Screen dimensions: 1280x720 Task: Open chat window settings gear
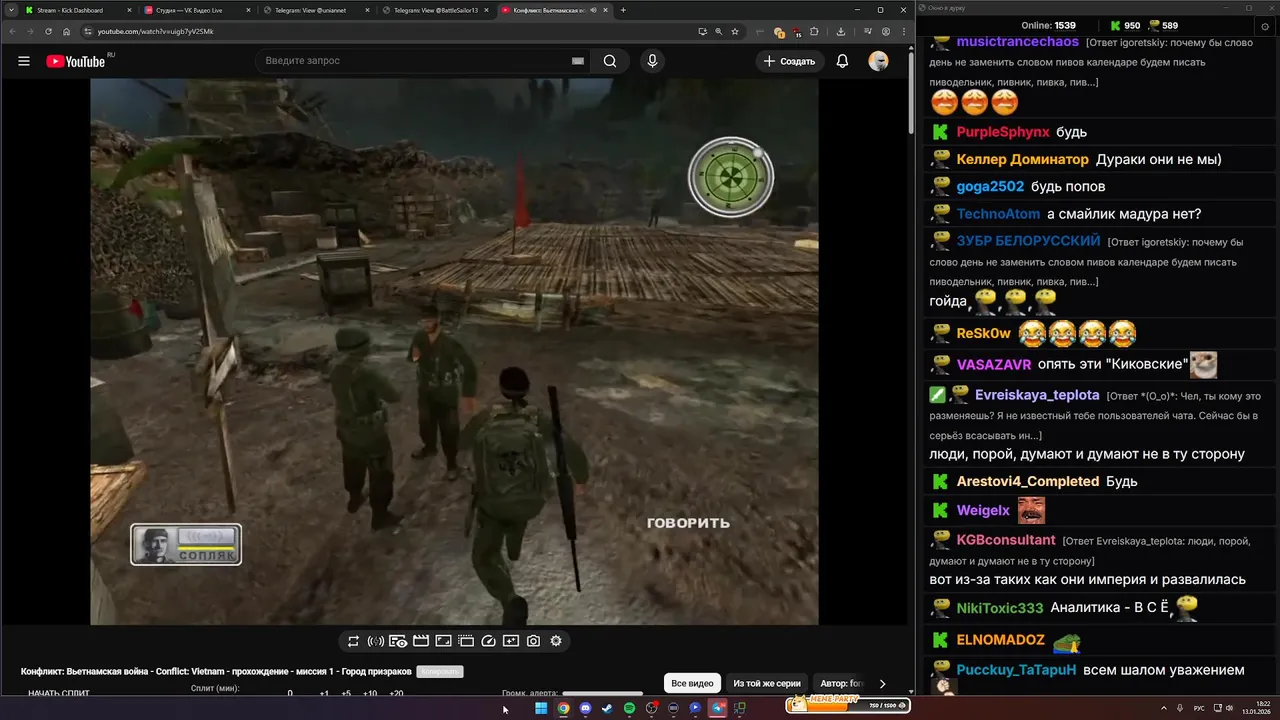click(x=1264, y=25)
